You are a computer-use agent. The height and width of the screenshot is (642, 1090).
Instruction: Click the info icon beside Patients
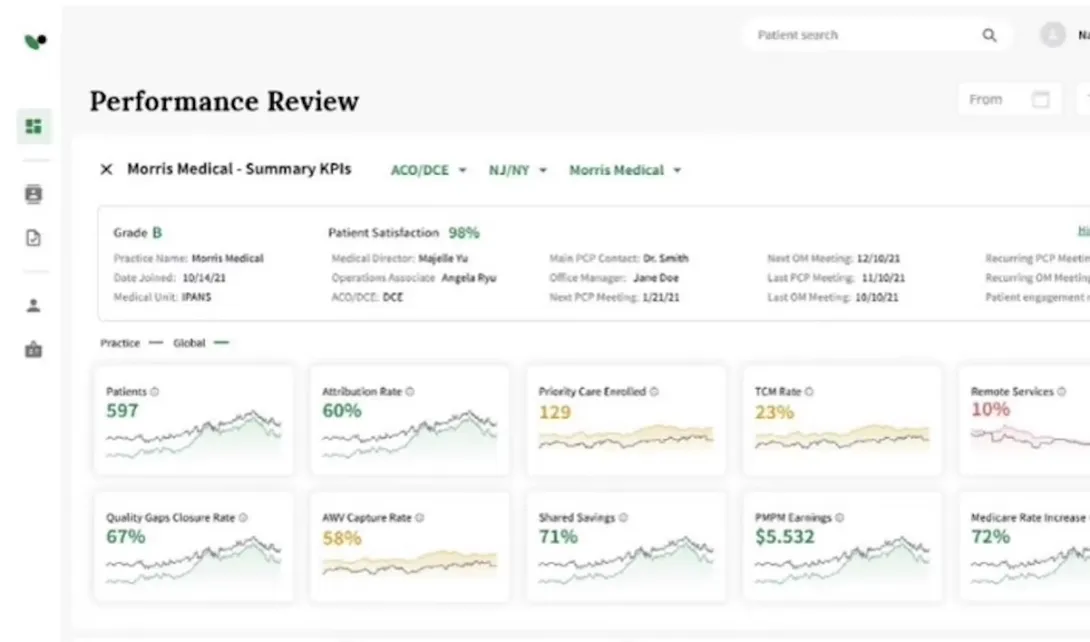(154, 392)
